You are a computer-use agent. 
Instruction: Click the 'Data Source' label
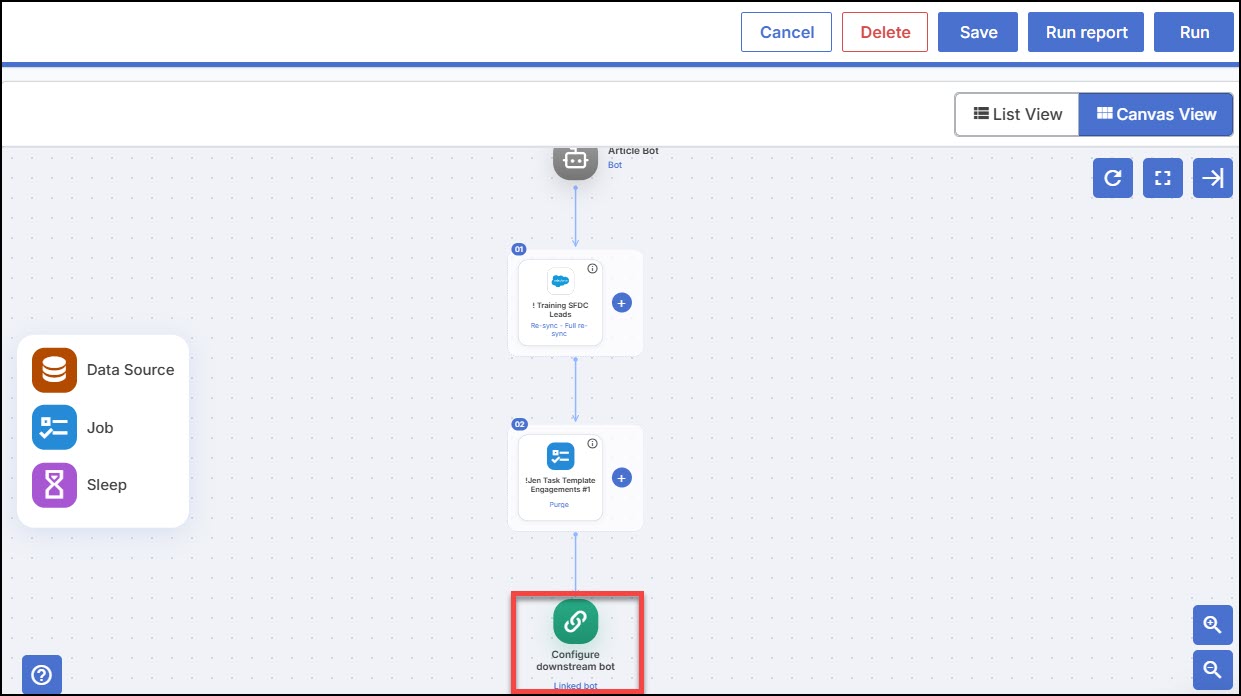click(x=130, y=370)
